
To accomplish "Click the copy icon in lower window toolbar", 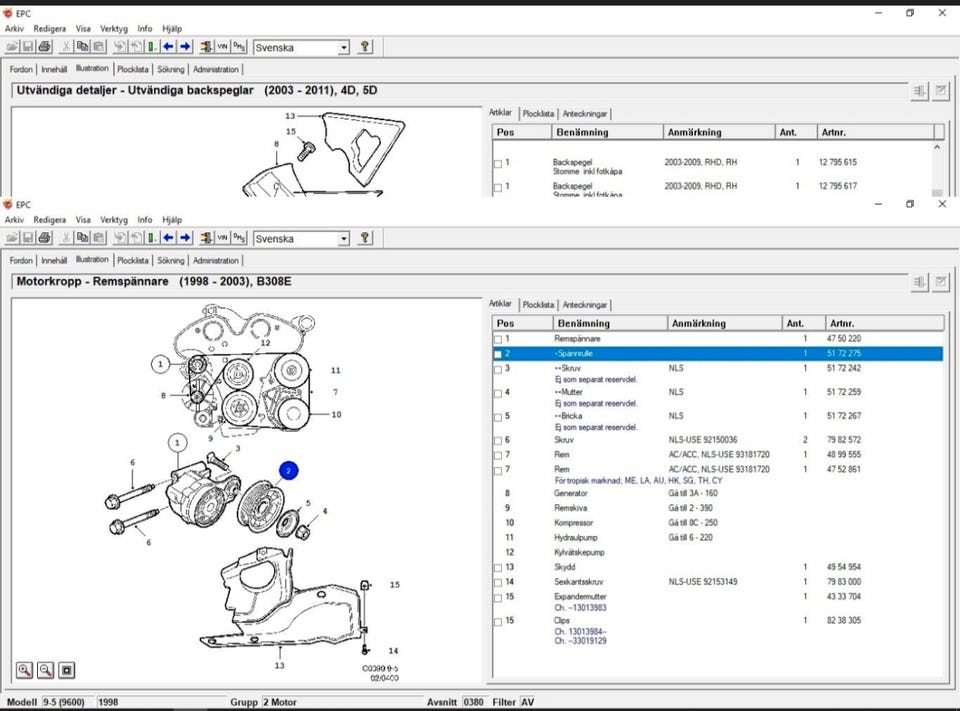I will 84,239.
